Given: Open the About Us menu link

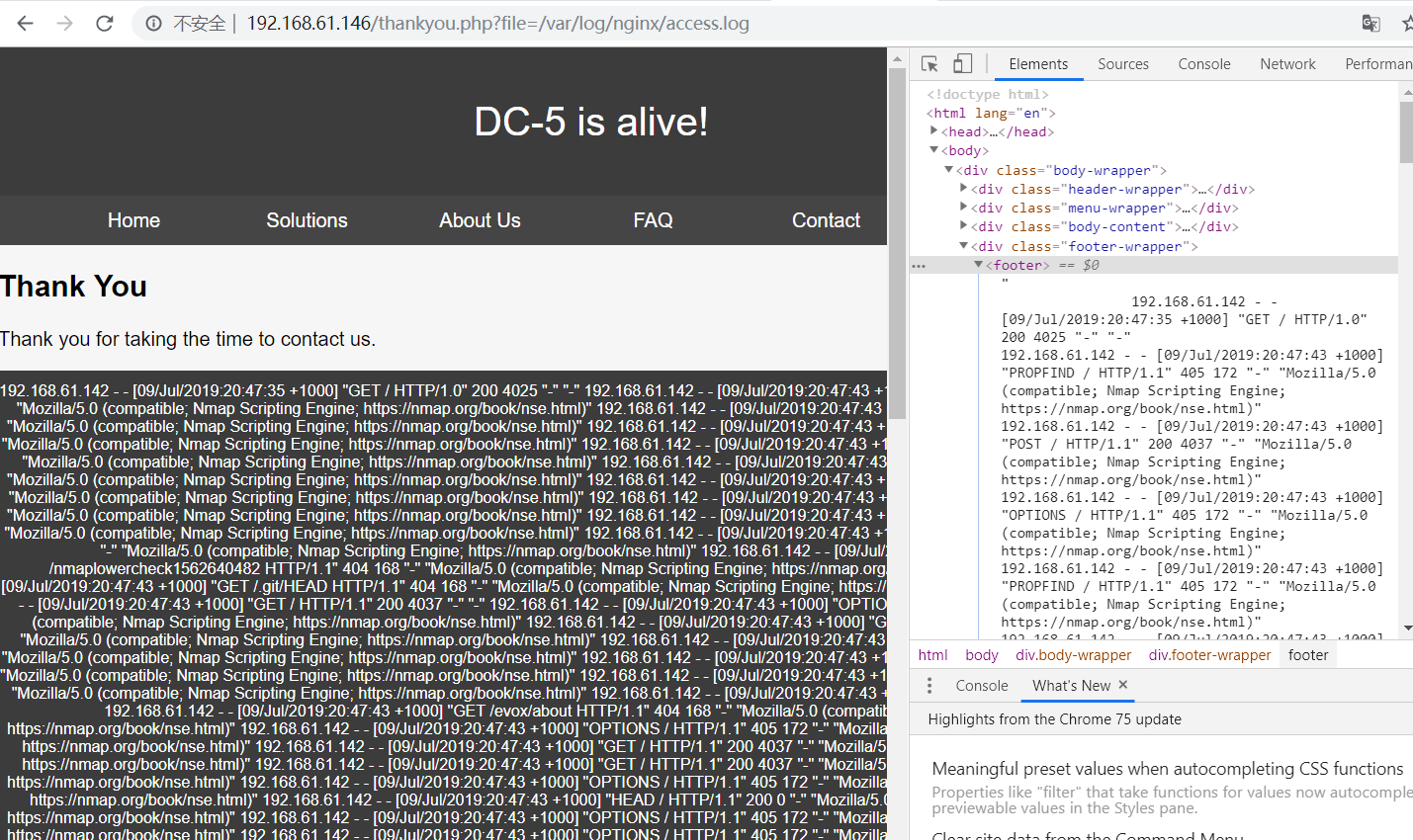Looking at the screenshot, I should pos(480,220).
